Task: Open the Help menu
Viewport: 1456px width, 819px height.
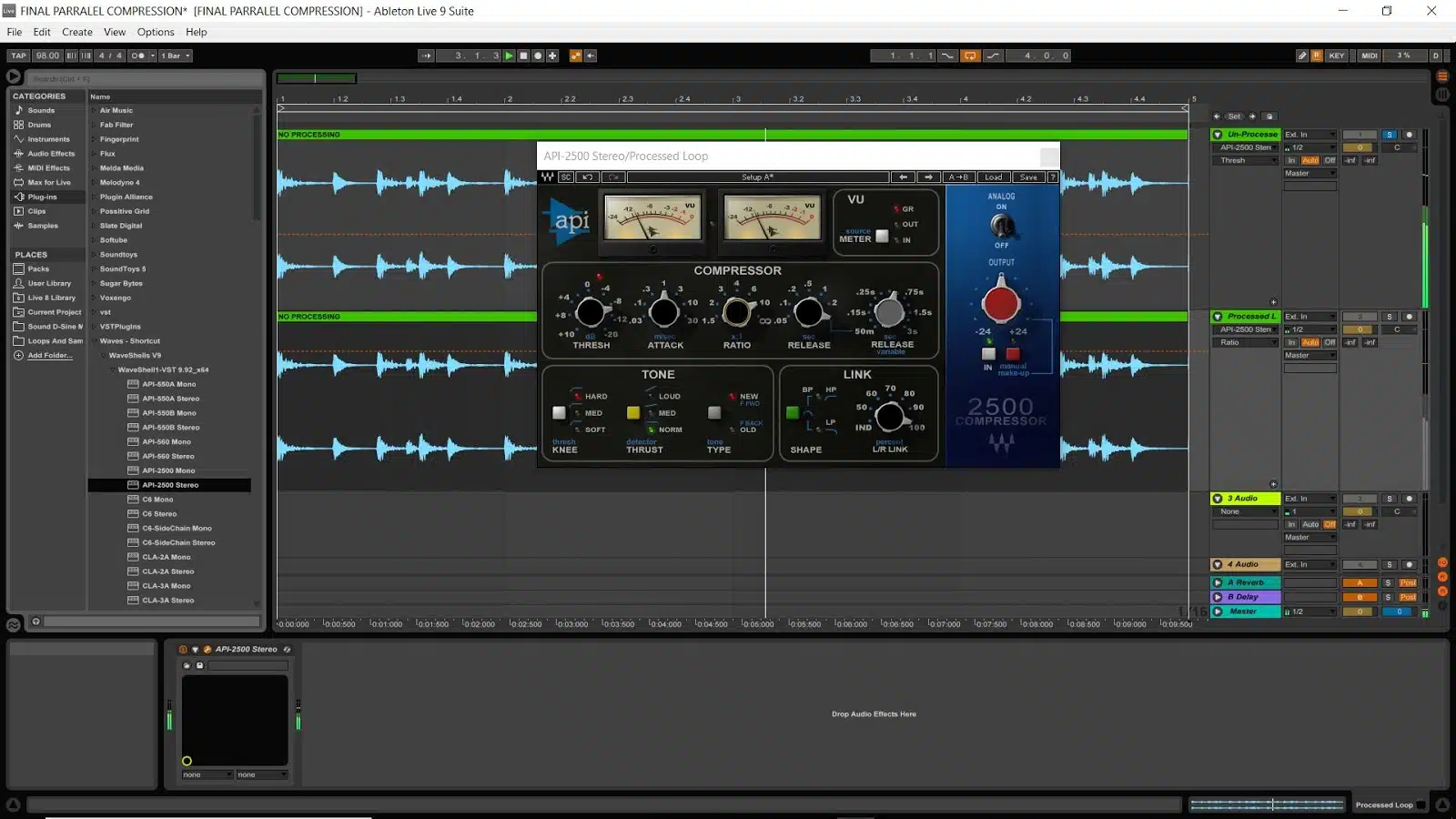Action: point(197,32)
